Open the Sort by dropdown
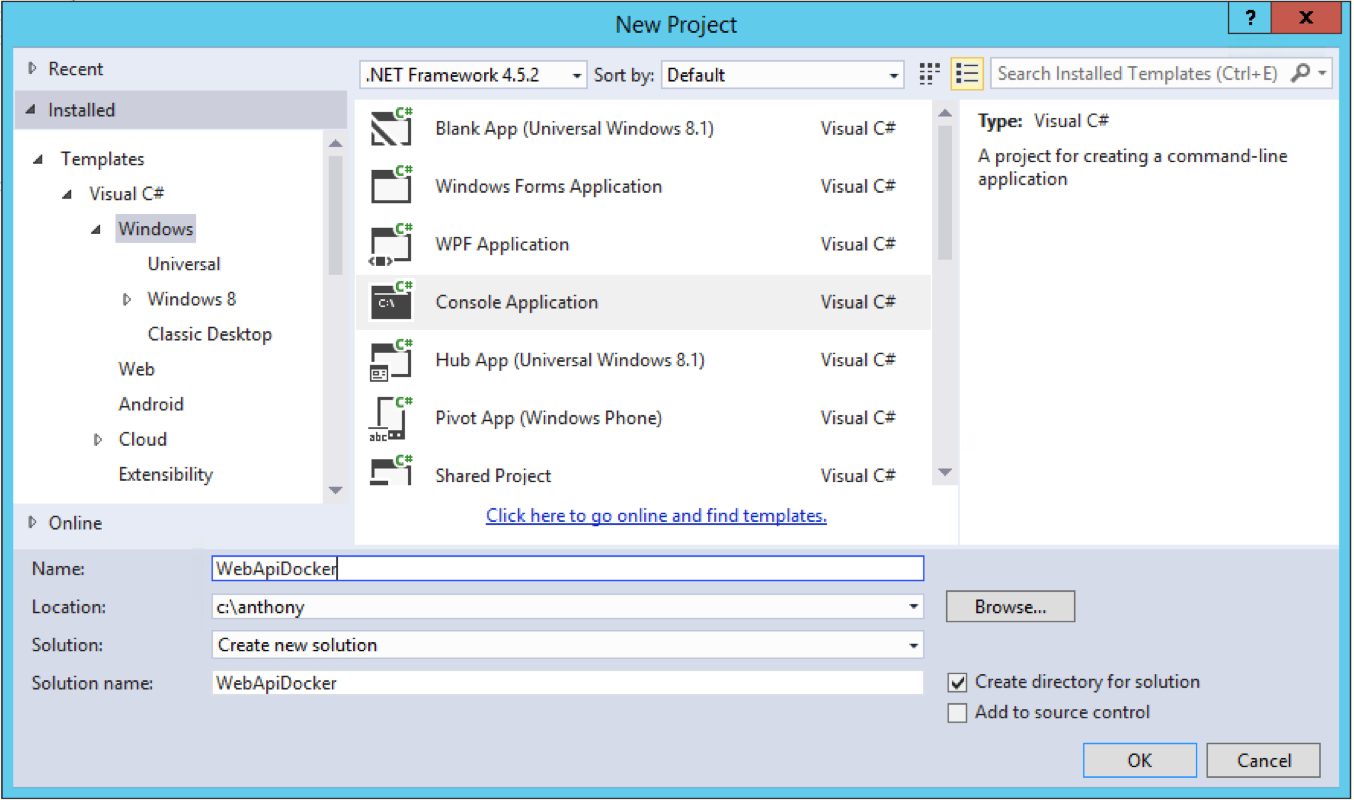Screen dimensions: 1354x800 coord(783,75)
